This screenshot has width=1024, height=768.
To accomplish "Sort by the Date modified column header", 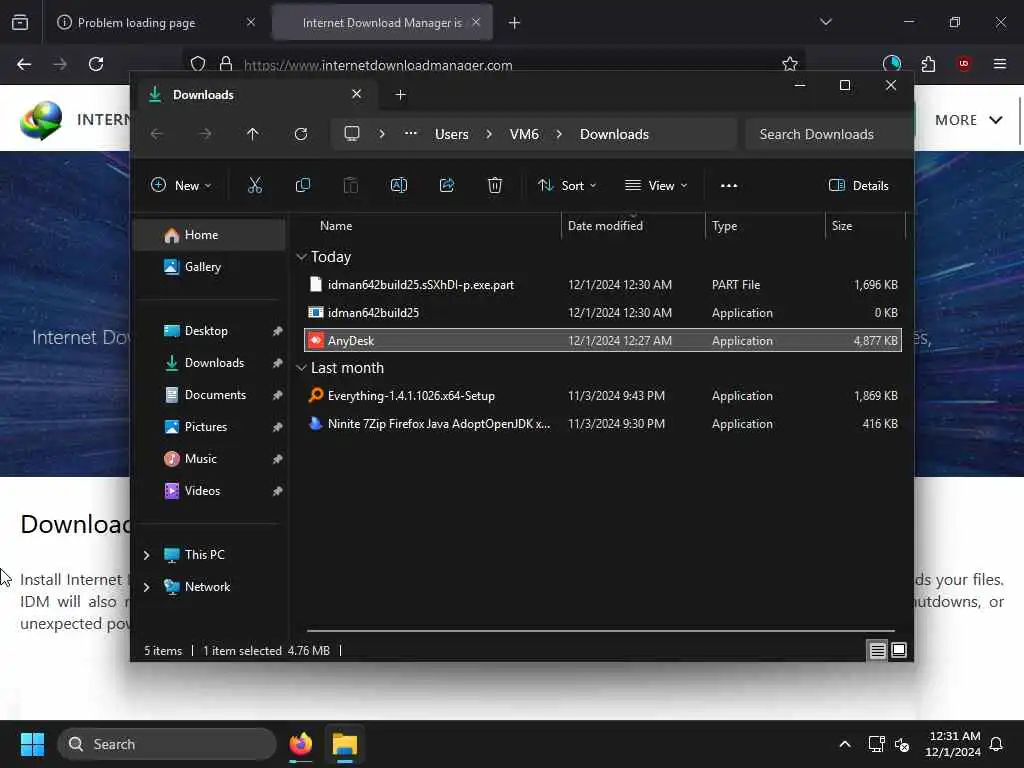I will click(633, 226).
